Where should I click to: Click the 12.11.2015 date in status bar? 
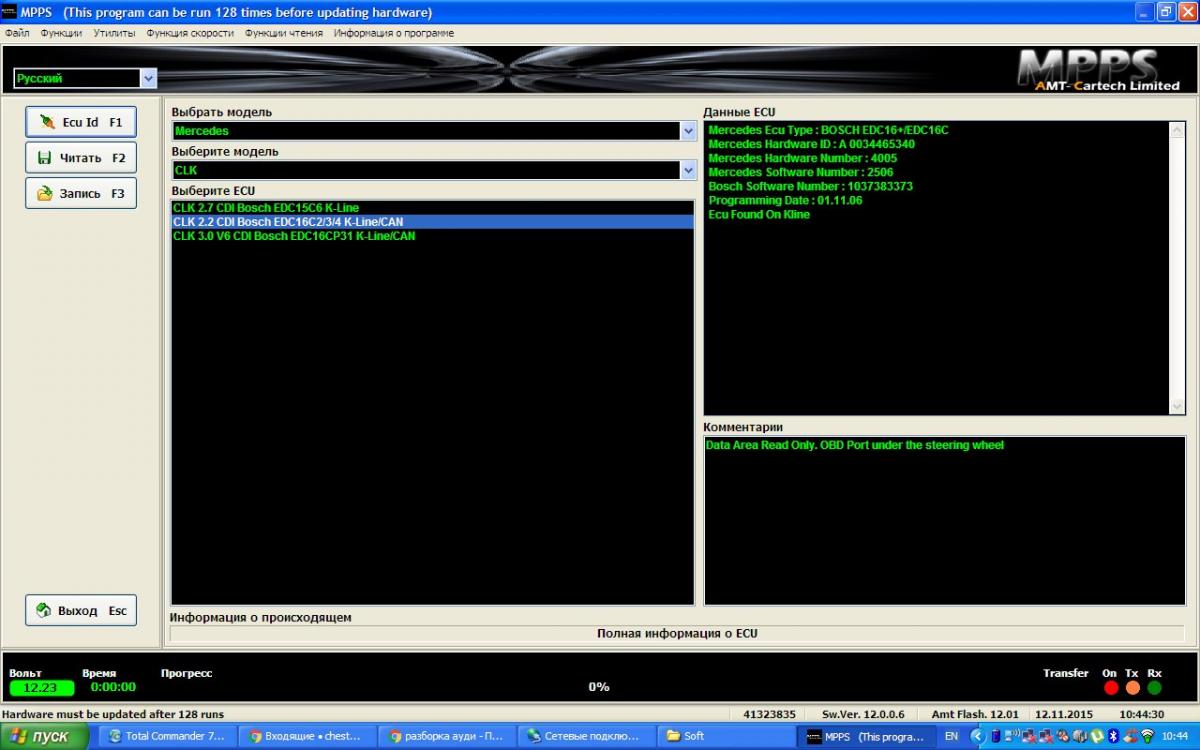(1064, 714)
